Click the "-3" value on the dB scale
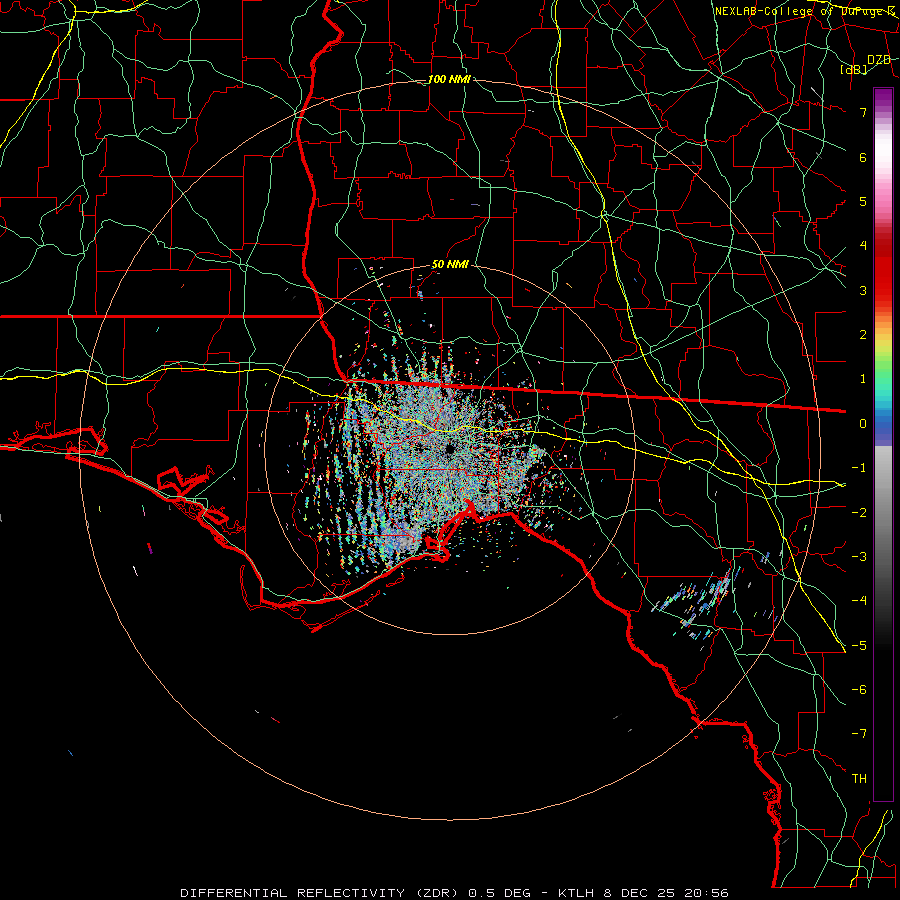 coord(859,557)
